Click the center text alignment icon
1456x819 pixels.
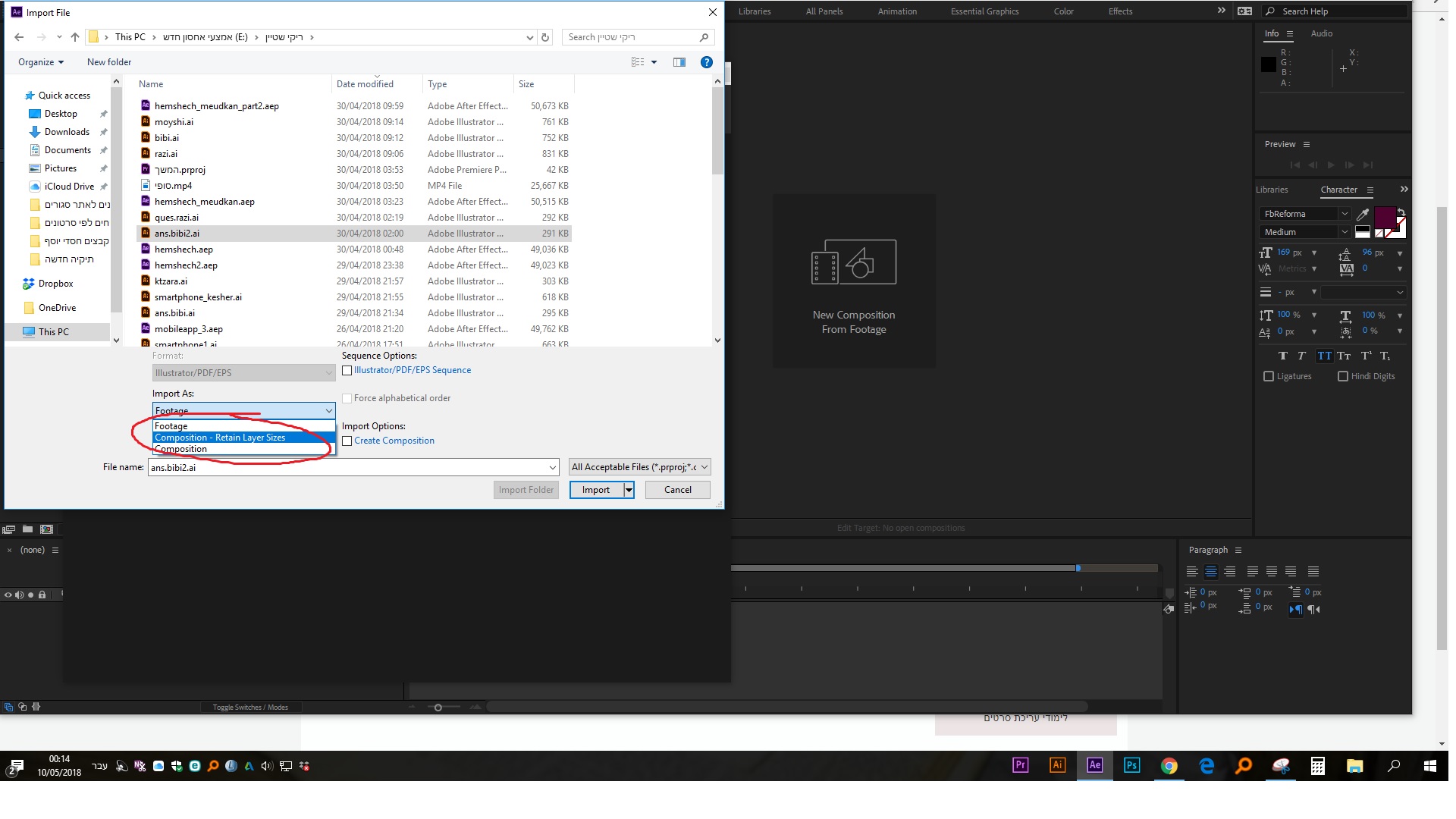(x=1211, y=572)
